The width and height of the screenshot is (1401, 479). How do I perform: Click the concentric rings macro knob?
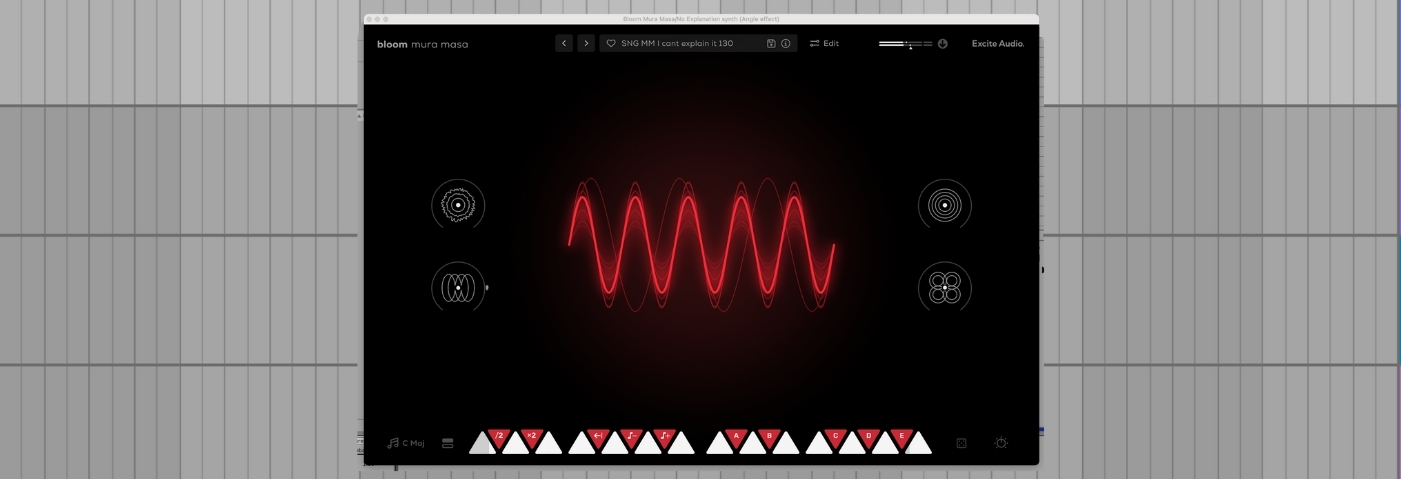[944, 205]
